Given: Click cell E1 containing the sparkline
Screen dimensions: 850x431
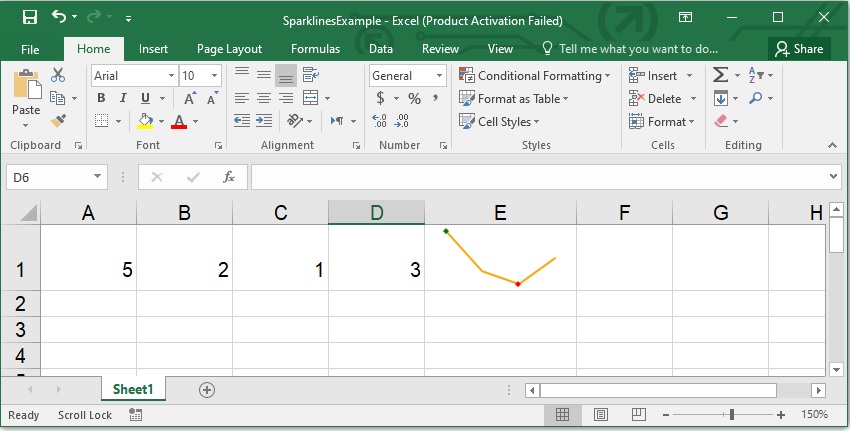Looking at the screenshot, I should [500, 258].
